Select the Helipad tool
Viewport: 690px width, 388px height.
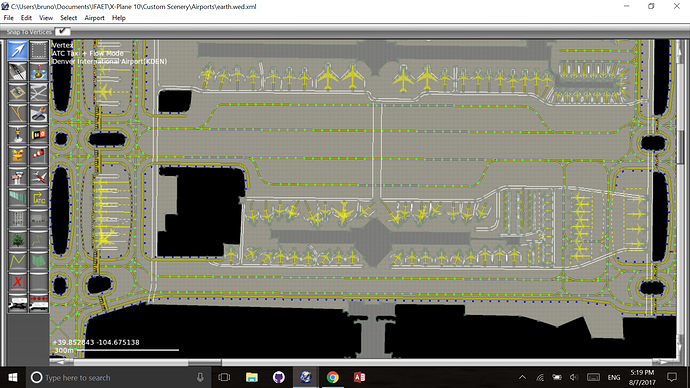click(x=18, y=92)
